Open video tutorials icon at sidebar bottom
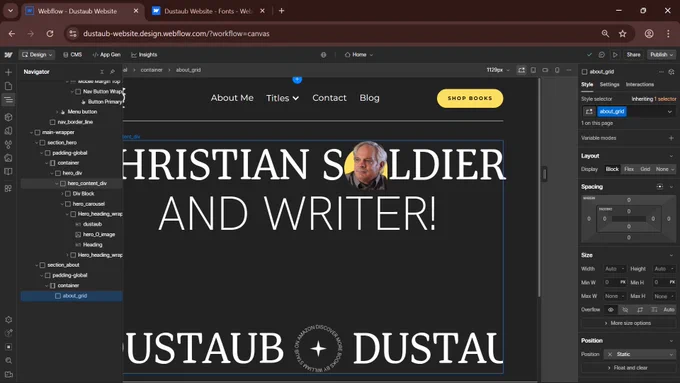This screenshot has height=383, width=680. pos(8,374)
